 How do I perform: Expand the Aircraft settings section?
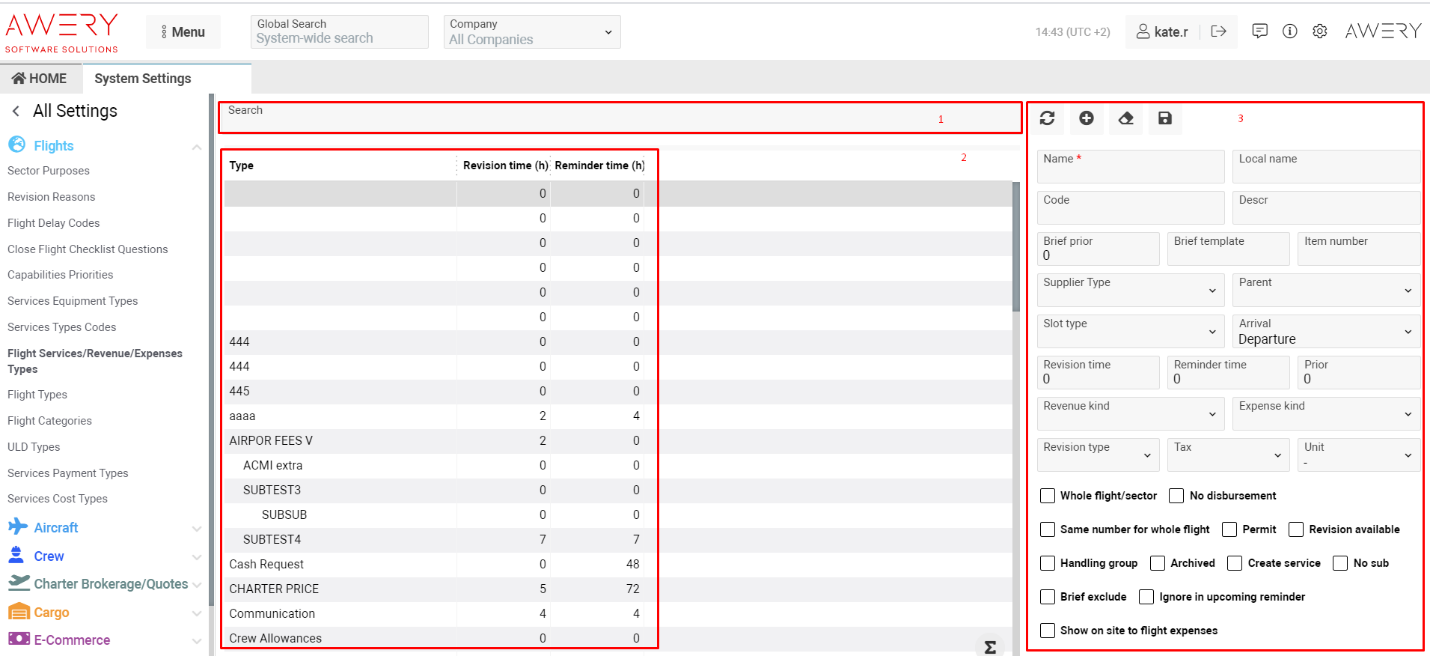click(56, 528)
